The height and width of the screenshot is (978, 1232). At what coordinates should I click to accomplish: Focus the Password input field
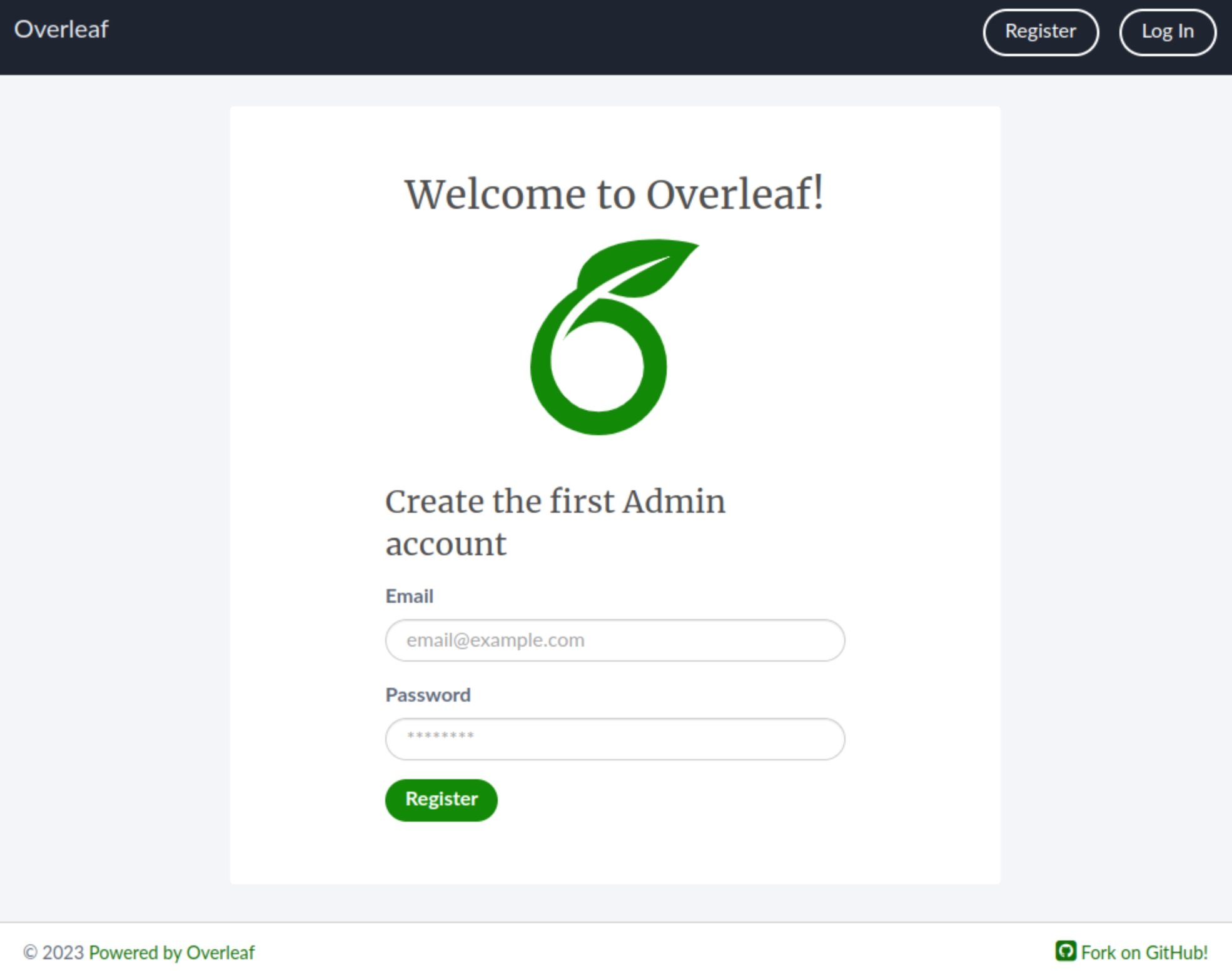coord(615,739)
